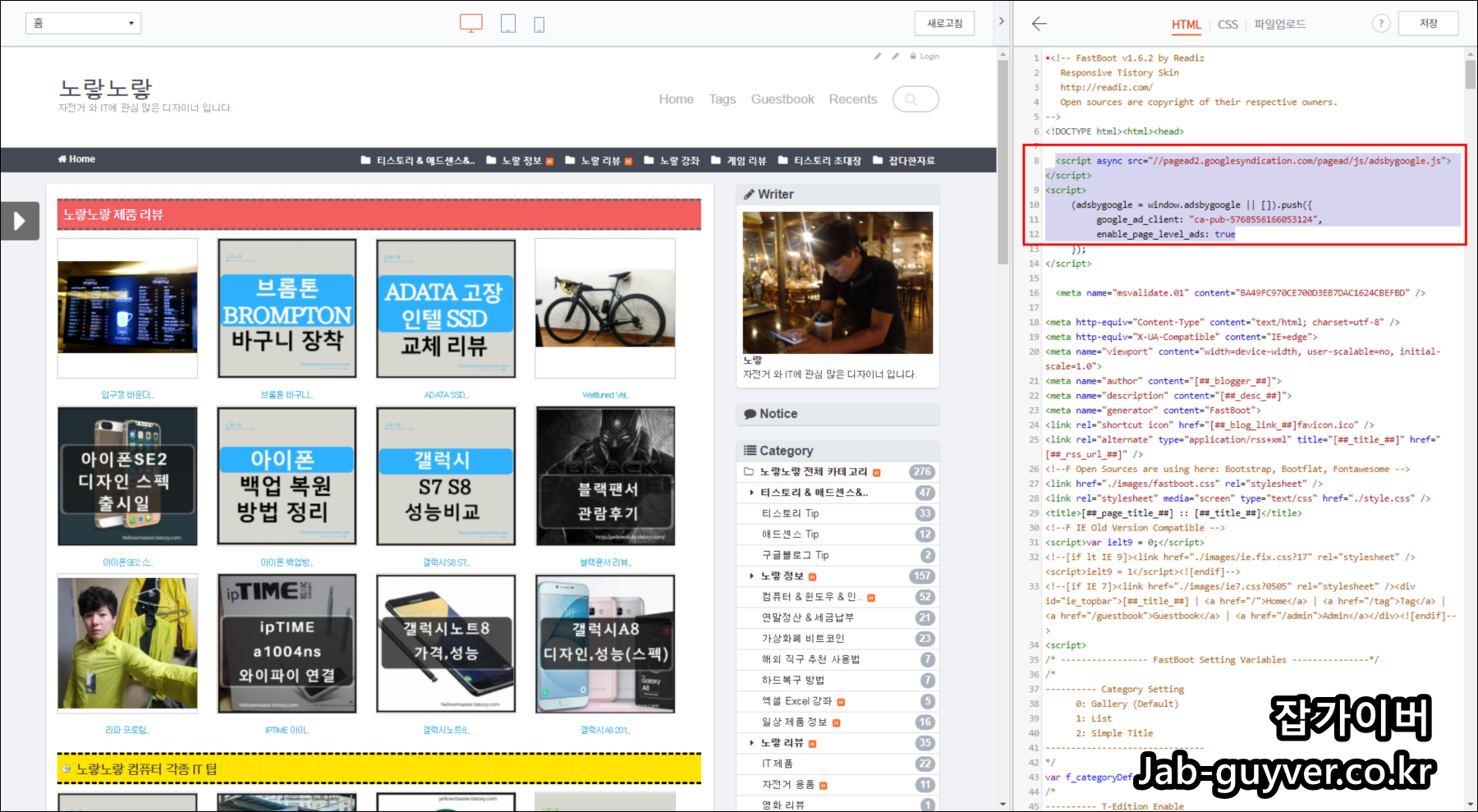Open the 애드센스 Tip category

[790, 534]
